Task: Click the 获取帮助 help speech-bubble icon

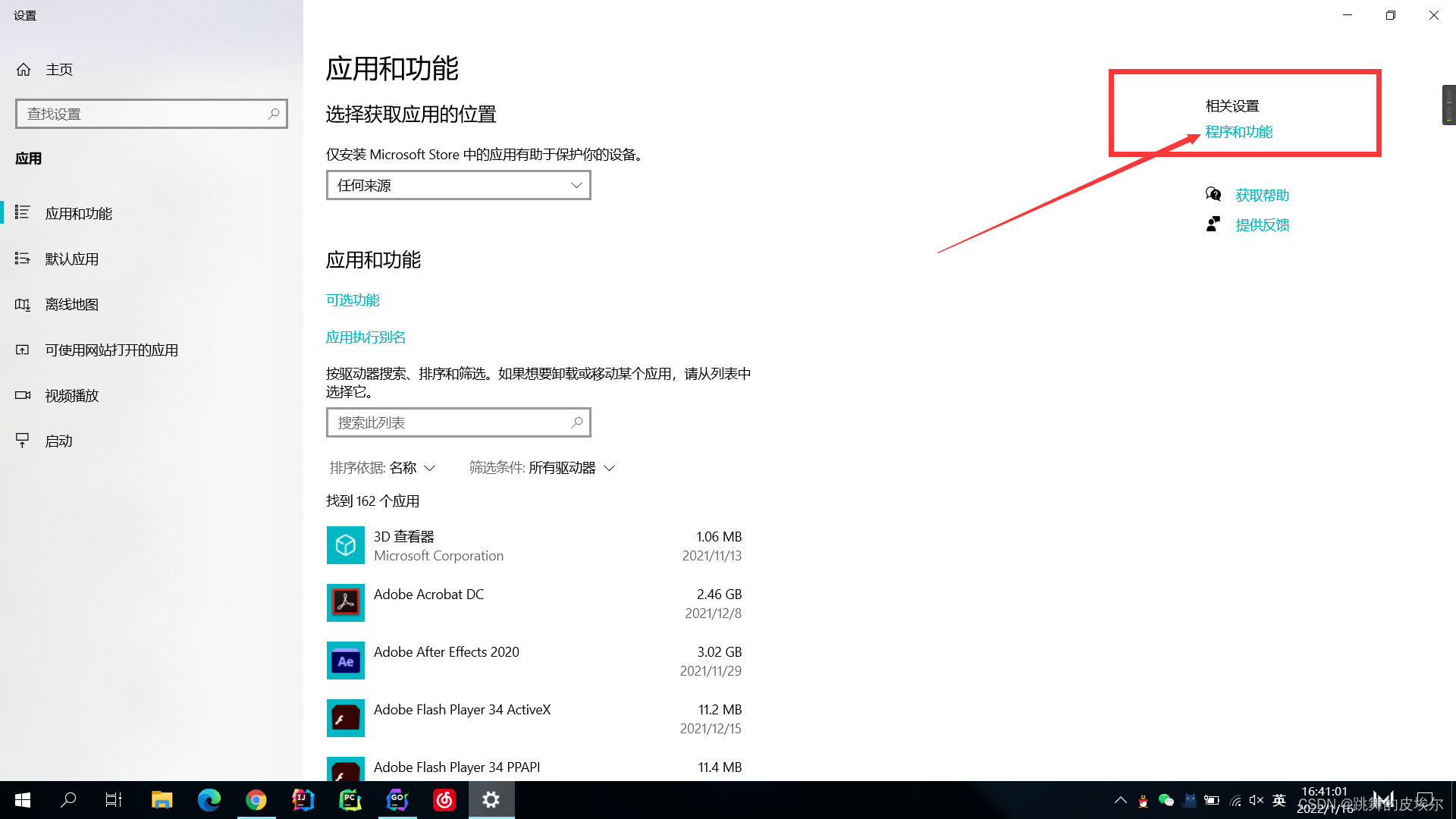Action: (1213, 194)
